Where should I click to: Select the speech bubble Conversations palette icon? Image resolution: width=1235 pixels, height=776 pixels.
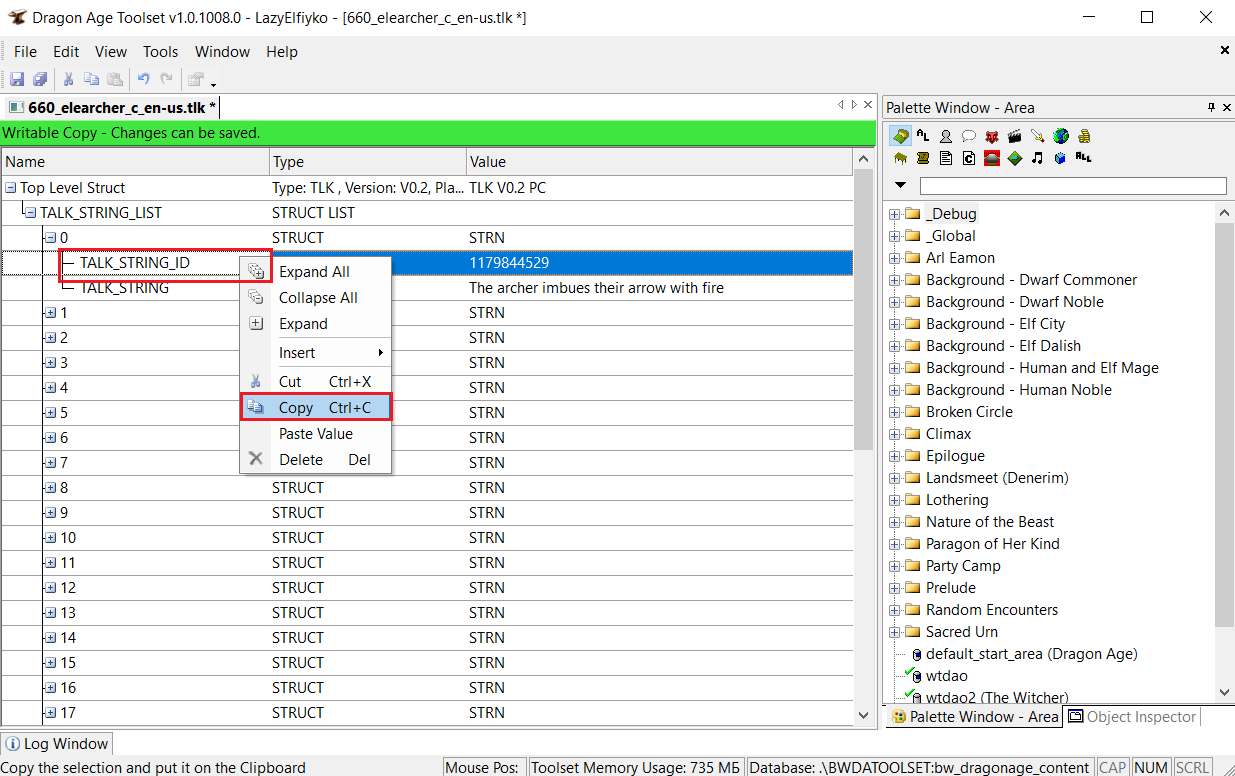coord(969,136)
